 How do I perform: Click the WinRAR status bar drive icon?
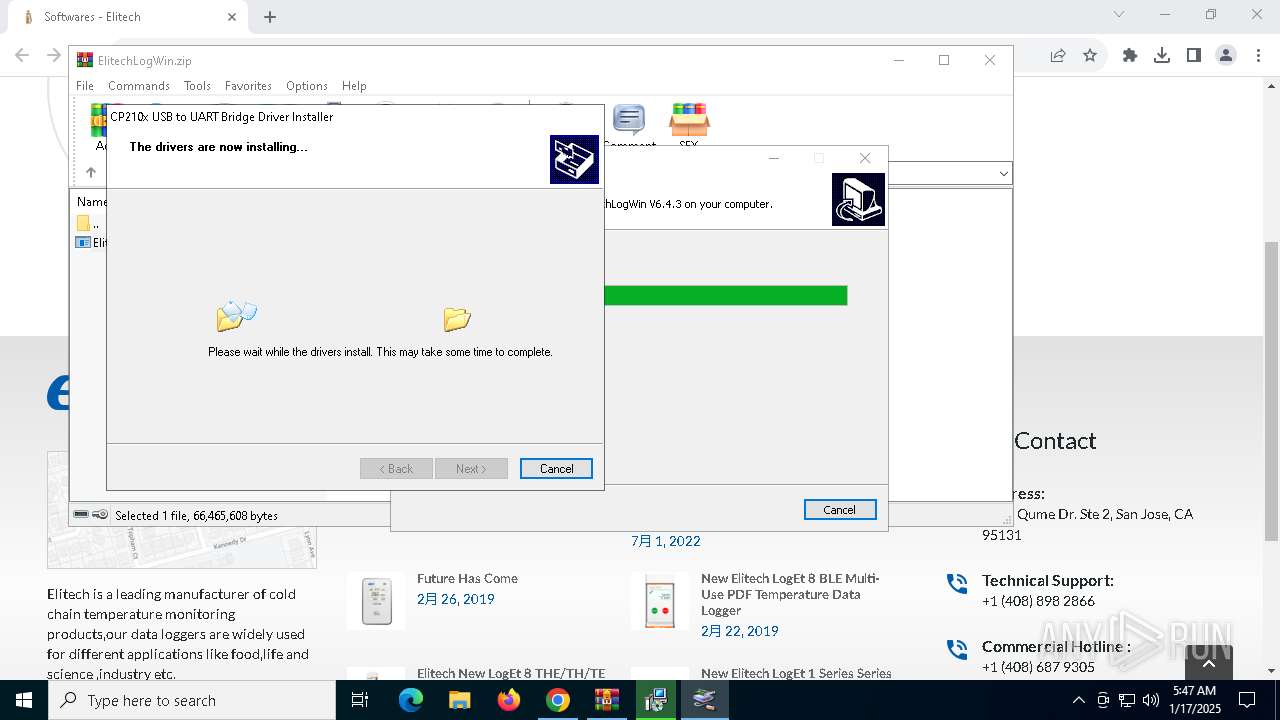click(81, 514)
